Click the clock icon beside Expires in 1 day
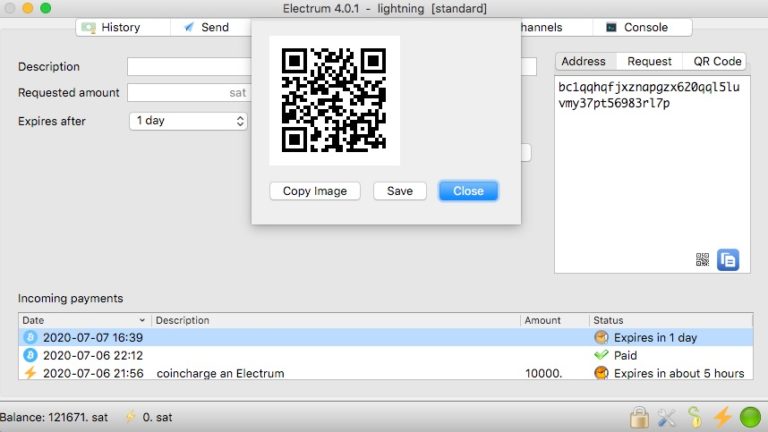The height and width of the screenshot is (432, 768). 601,337
